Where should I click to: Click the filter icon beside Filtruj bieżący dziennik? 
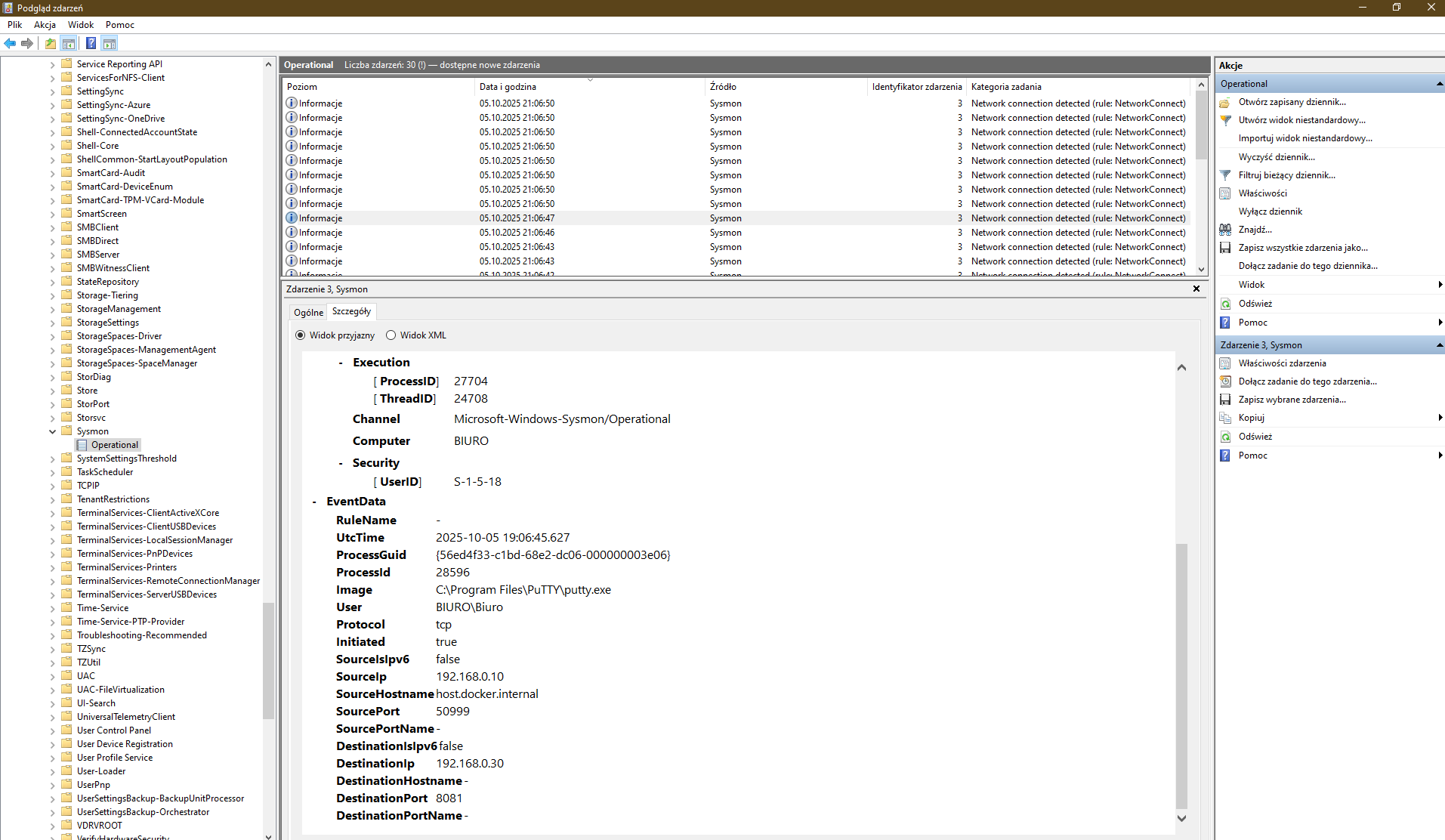coord(1225,175)
